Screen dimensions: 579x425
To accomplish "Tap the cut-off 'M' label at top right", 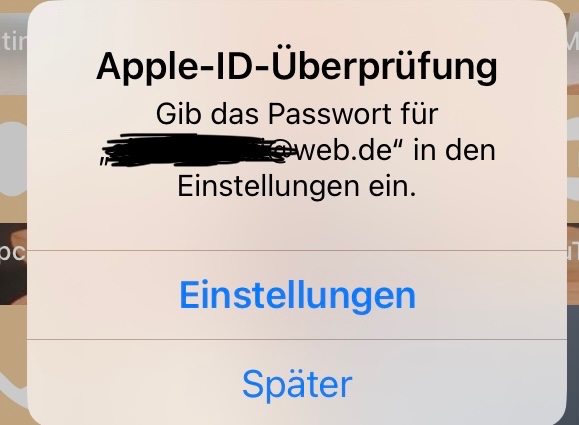I will point(572,41).
